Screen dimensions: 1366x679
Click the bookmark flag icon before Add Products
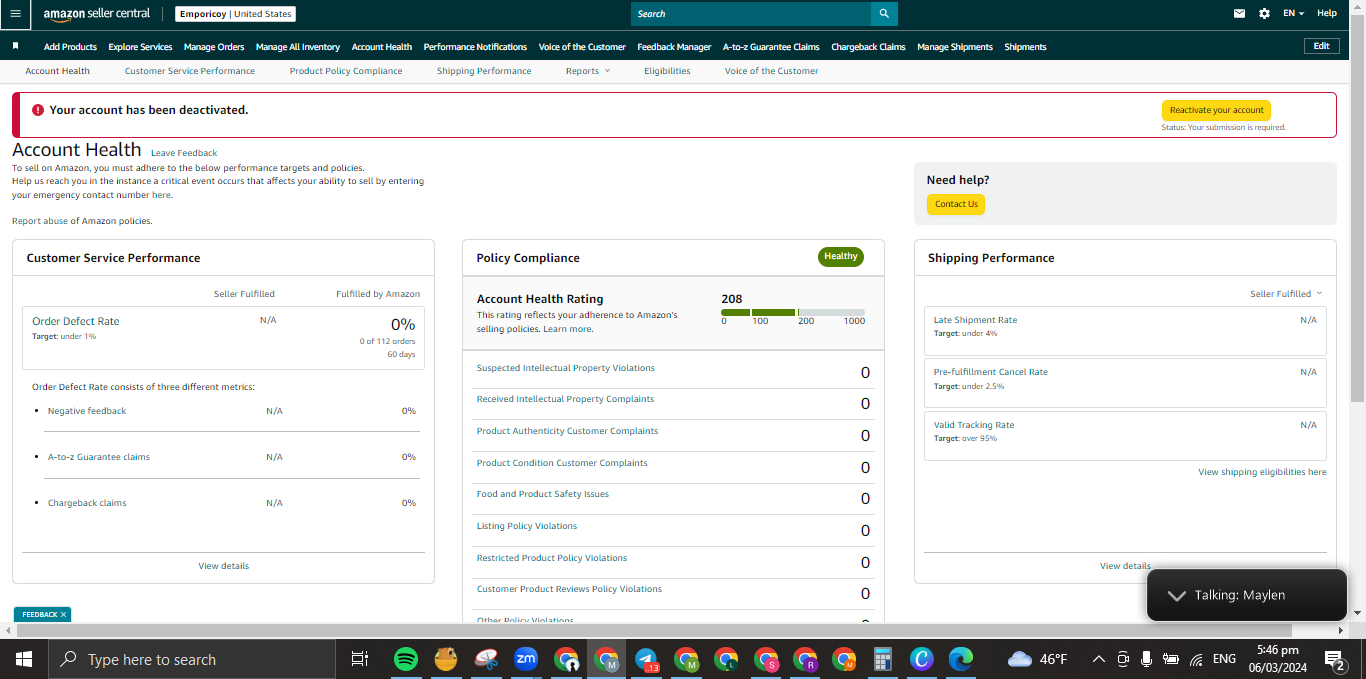tap(15, 46)
